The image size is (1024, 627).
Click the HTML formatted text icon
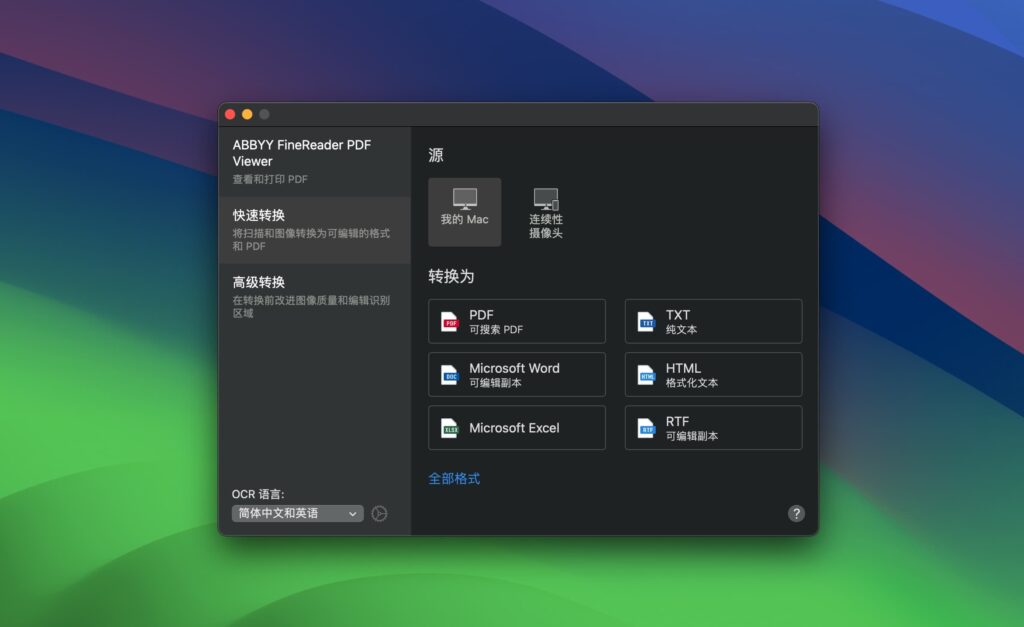pos(648,374)
